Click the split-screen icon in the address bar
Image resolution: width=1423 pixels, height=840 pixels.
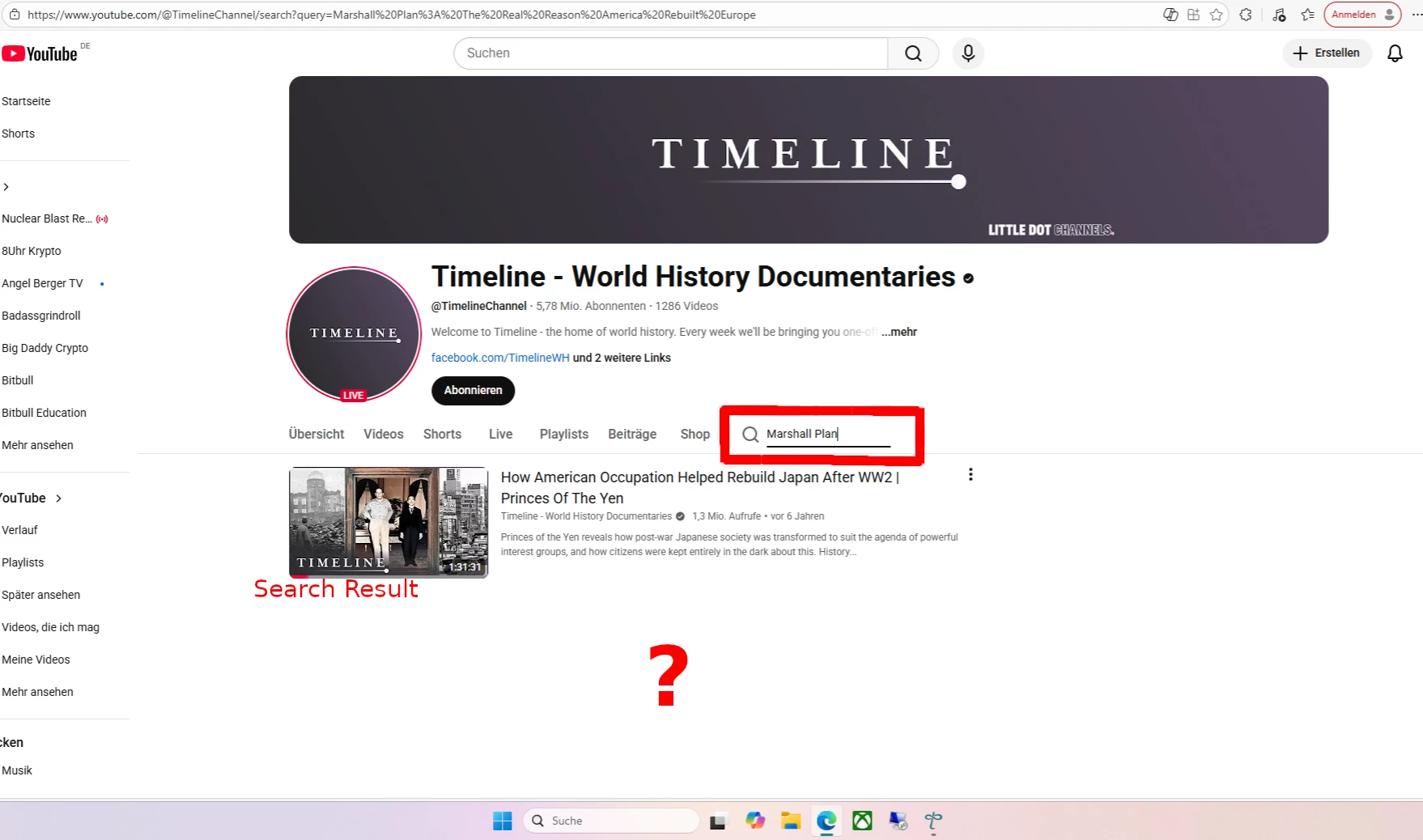[1193, 15]
